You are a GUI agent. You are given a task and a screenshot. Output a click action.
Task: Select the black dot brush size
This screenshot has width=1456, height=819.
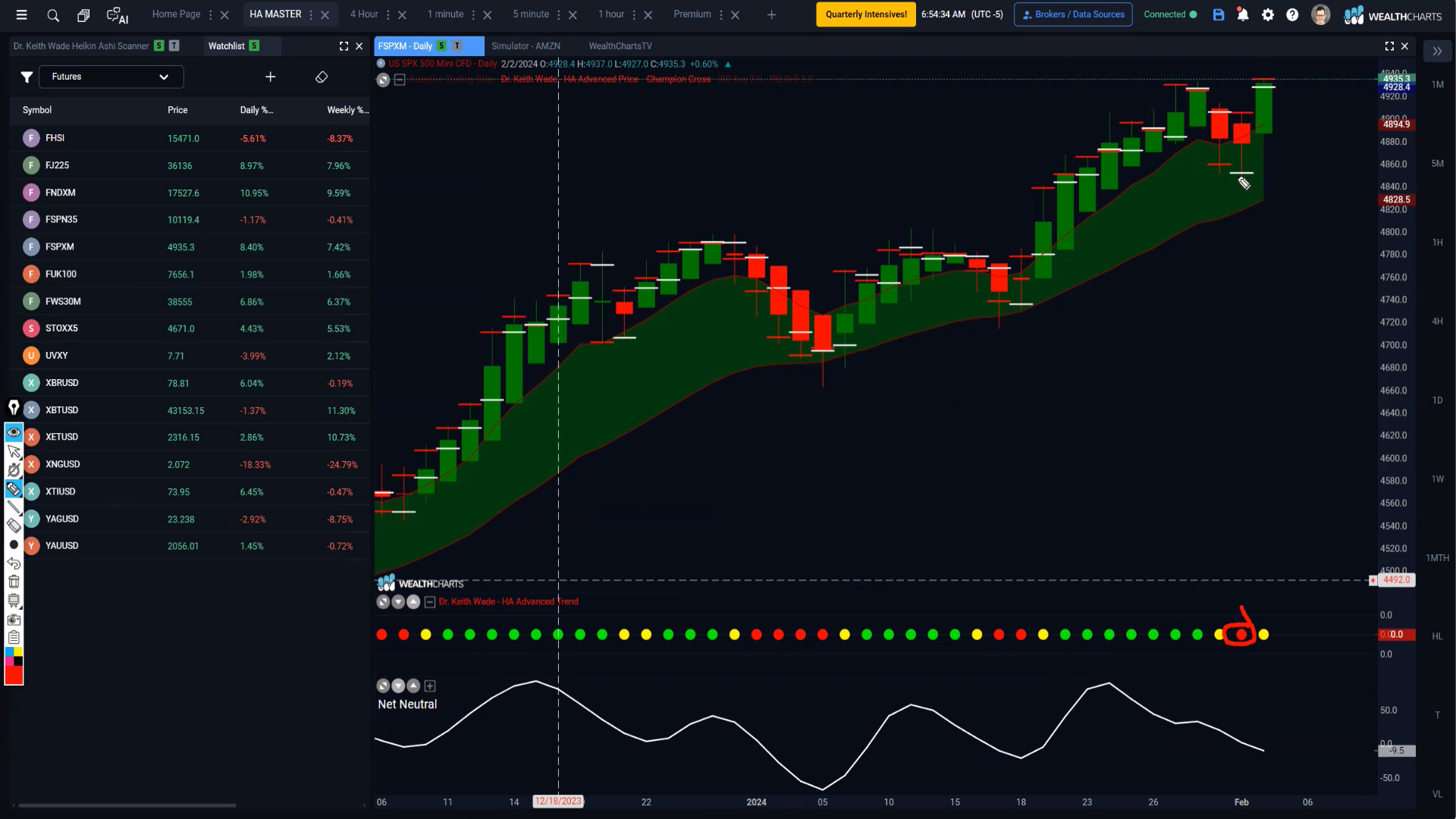click(x=14, y=544)
